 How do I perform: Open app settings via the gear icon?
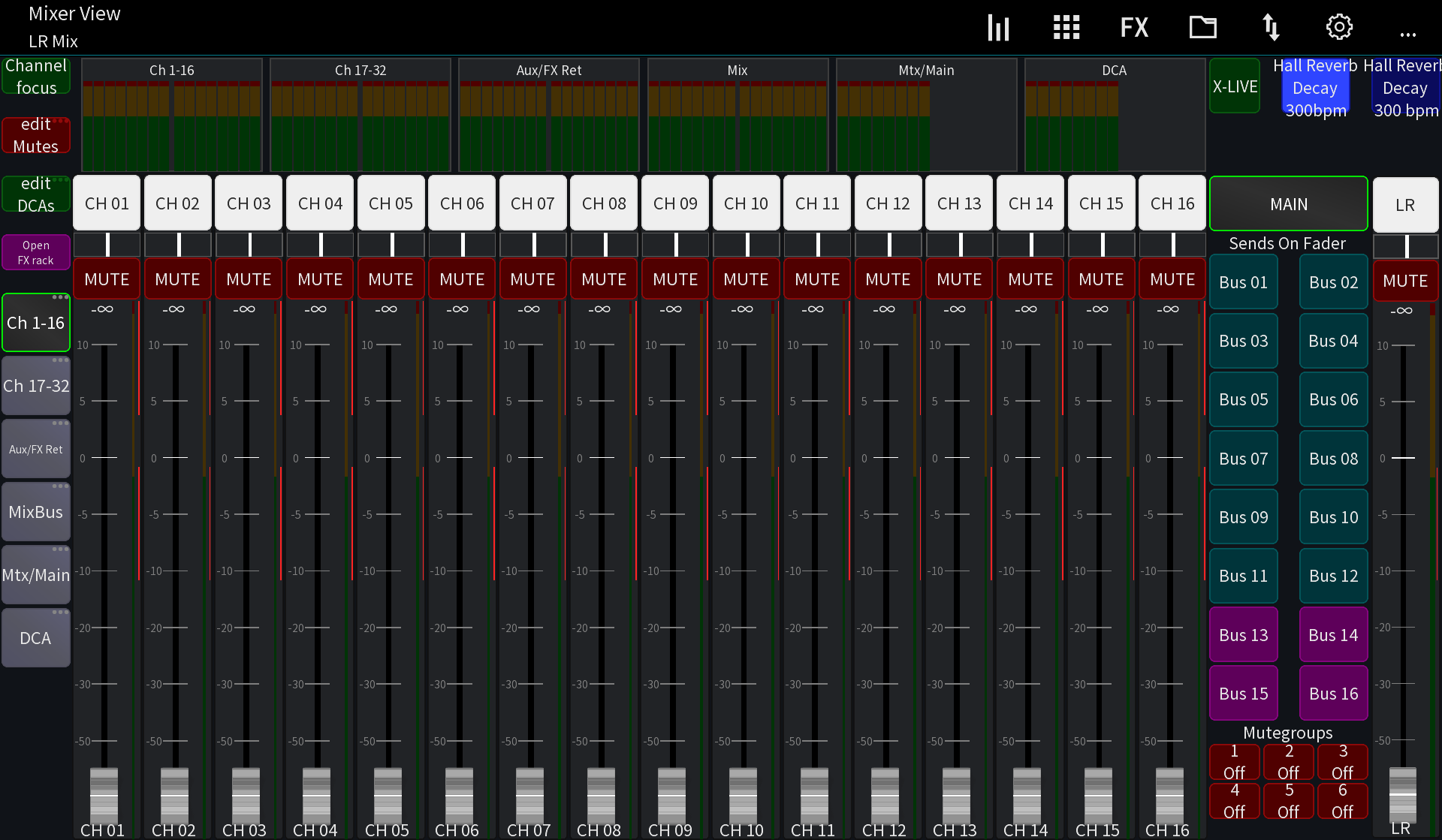[x=1338, y=27]
